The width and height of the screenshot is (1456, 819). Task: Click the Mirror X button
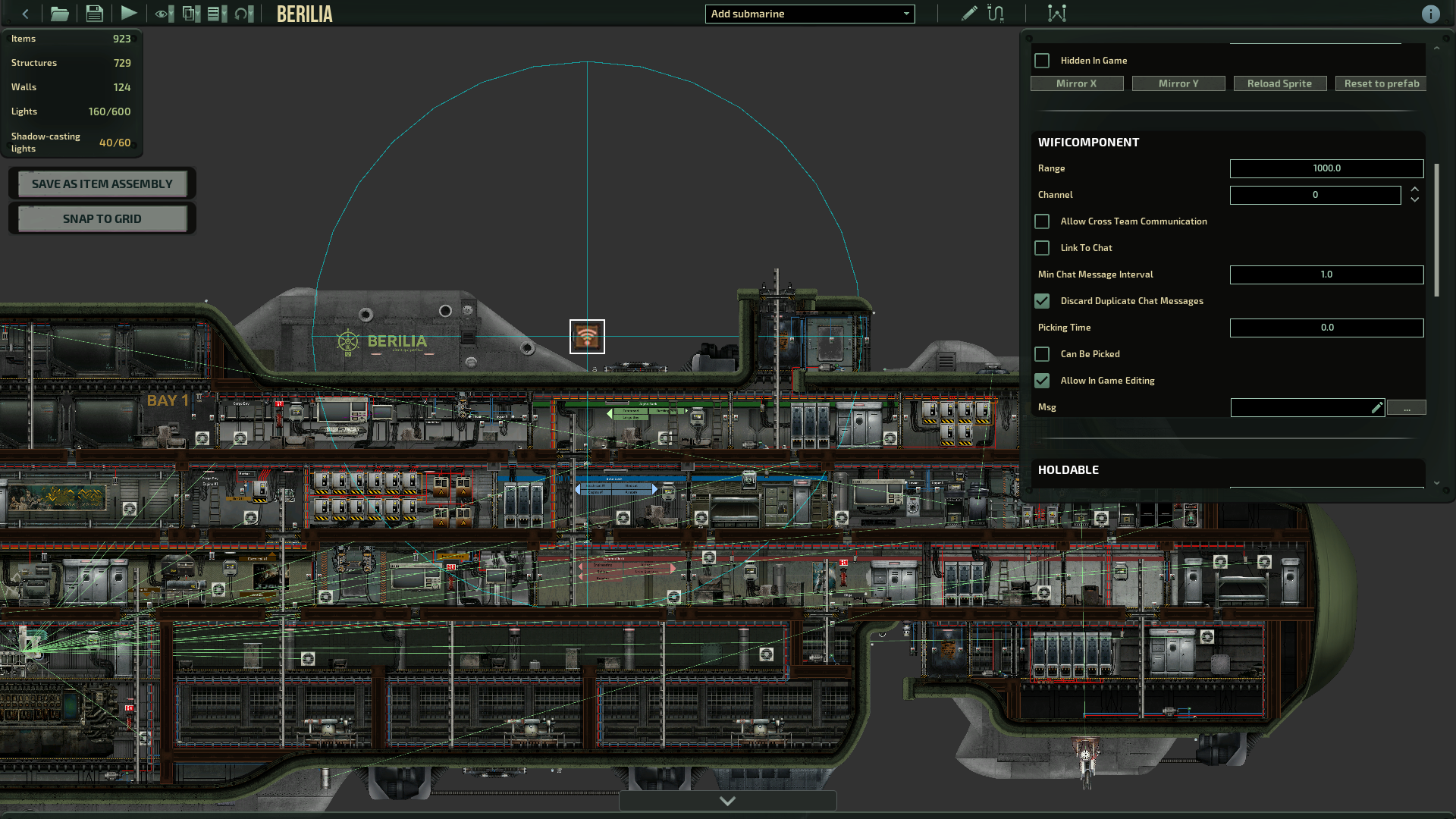click(1076, 83)
